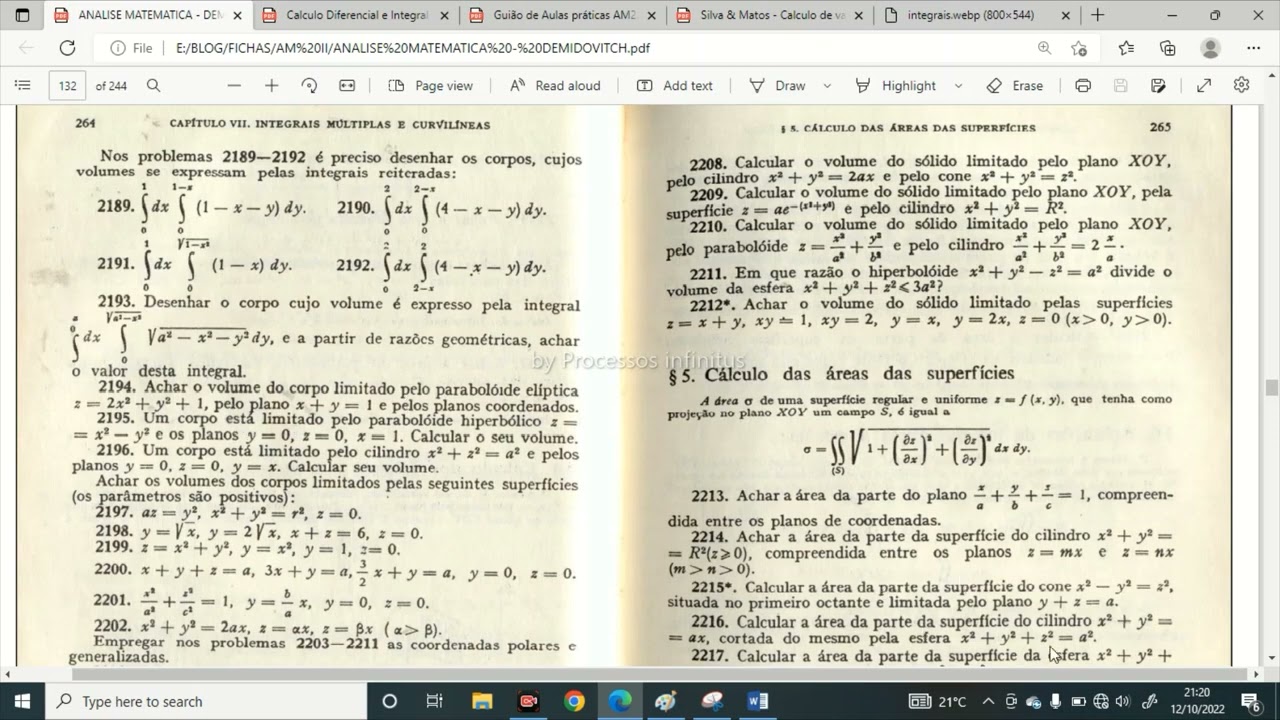Switch to Calculo Diferencial e Integral tab
Screen dimensions: 1280x720
point(357,16)
